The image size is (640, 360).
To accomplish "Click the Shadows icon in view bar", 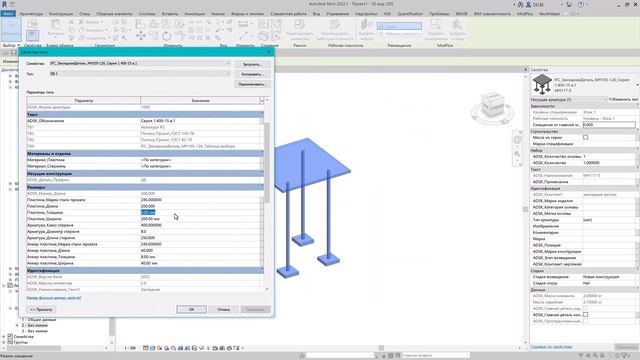I will (x=167, y=348).
